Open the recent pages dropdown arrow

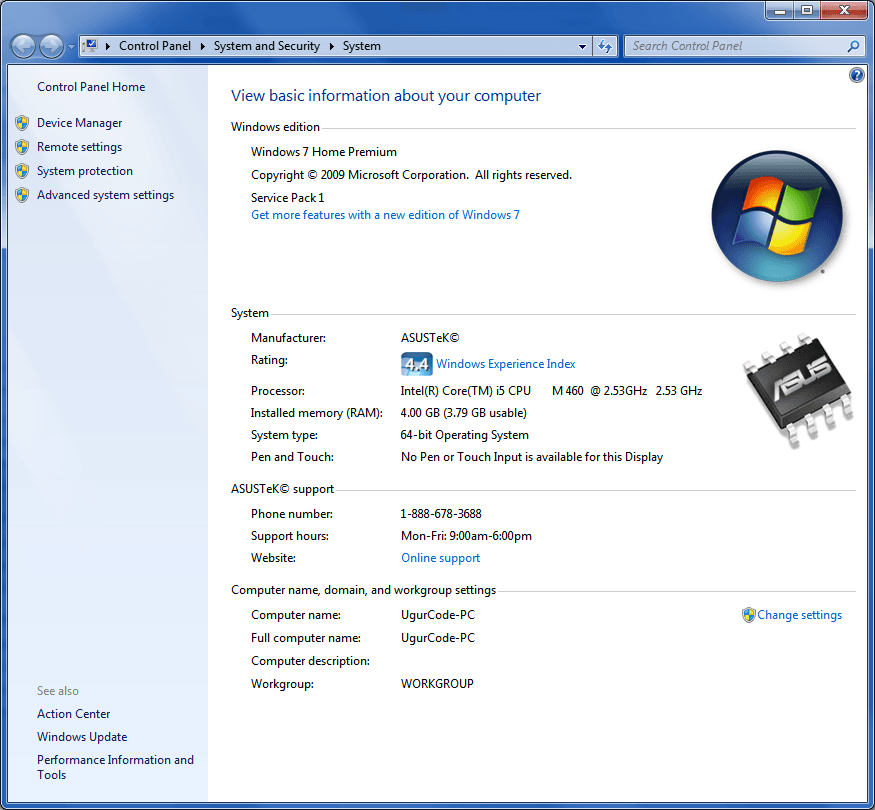71,47
